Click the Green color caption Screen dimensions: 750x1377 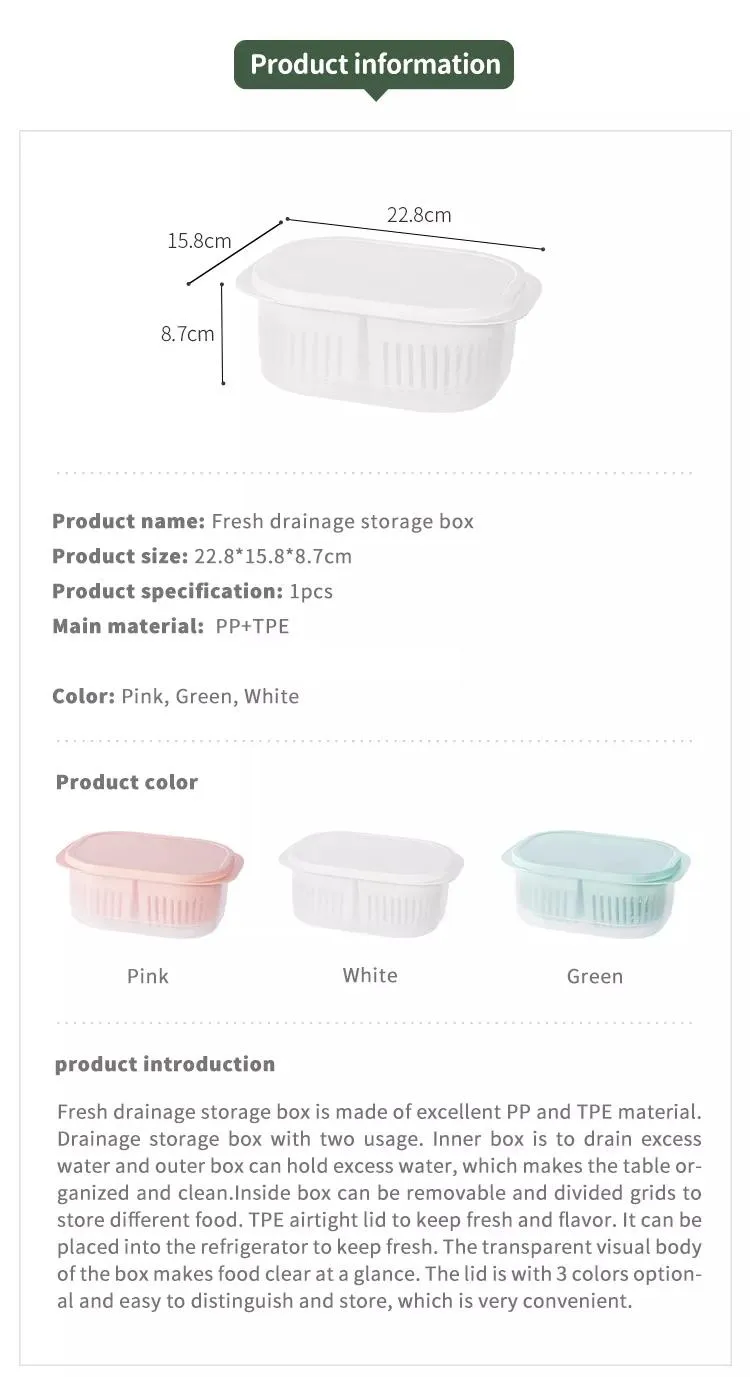pyautogui.click(x=595, y=976)
